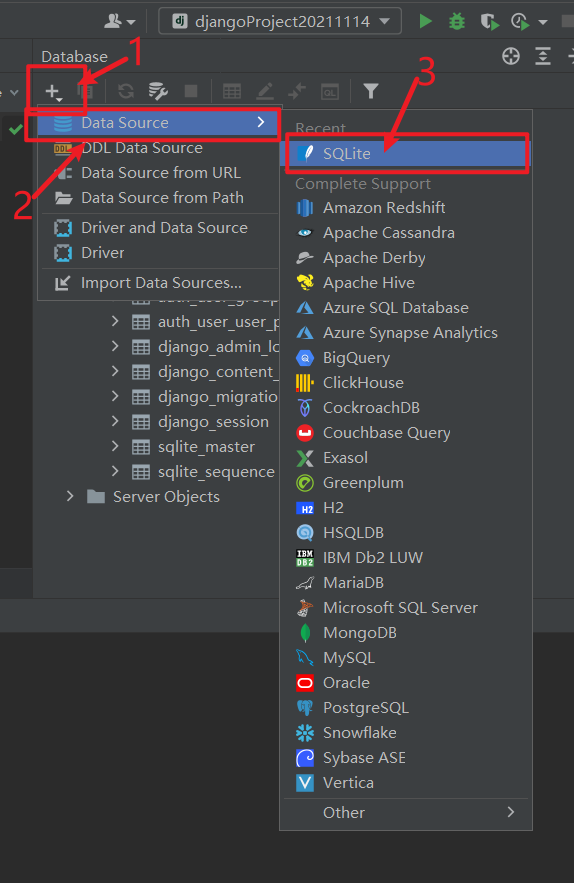Image resolution: width=574 pixels, height=883 pixels.
Task: Choose Apache Derby data source
Action: click(x=406, y=258)
